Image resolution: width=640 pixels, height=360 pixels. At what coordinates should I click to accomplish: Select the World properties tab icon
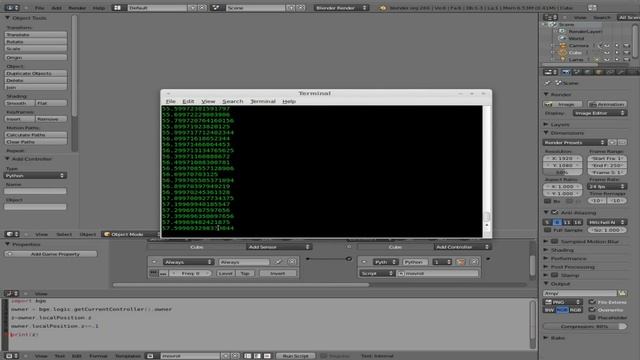[x=587, y=72]
